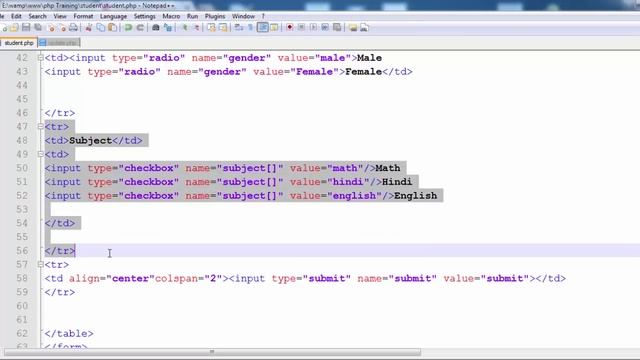Stop macro recording toolbar icon

301,27
